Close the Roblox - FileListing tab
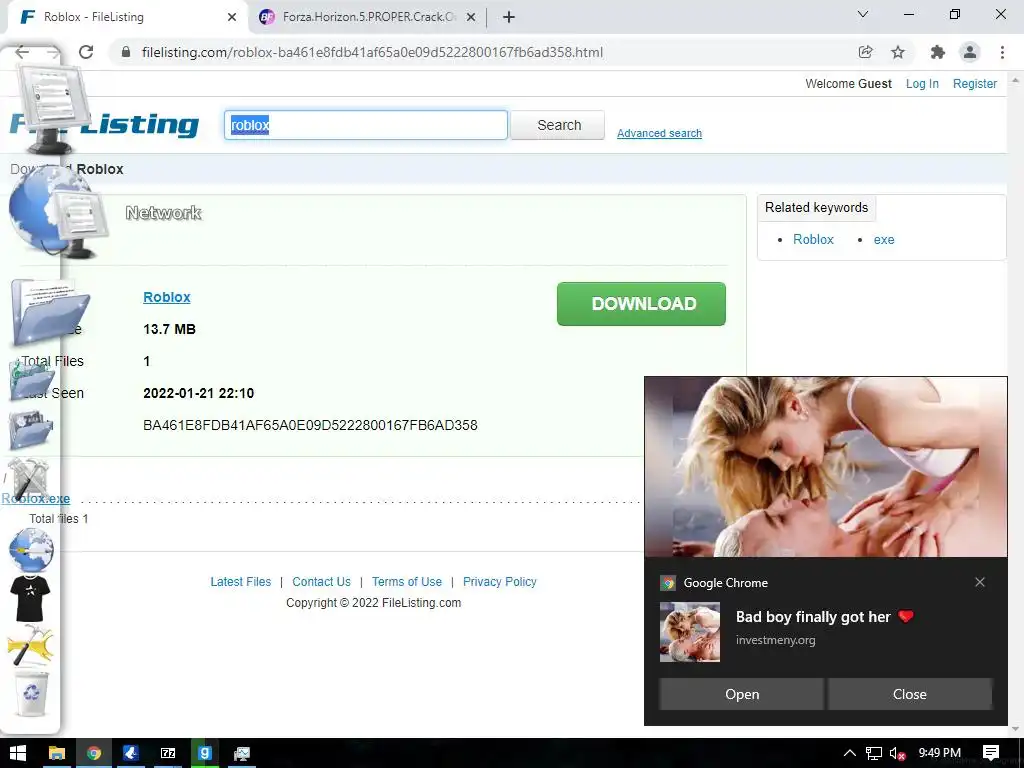This screenshot has width=1024, height=768. coord(232,17)
